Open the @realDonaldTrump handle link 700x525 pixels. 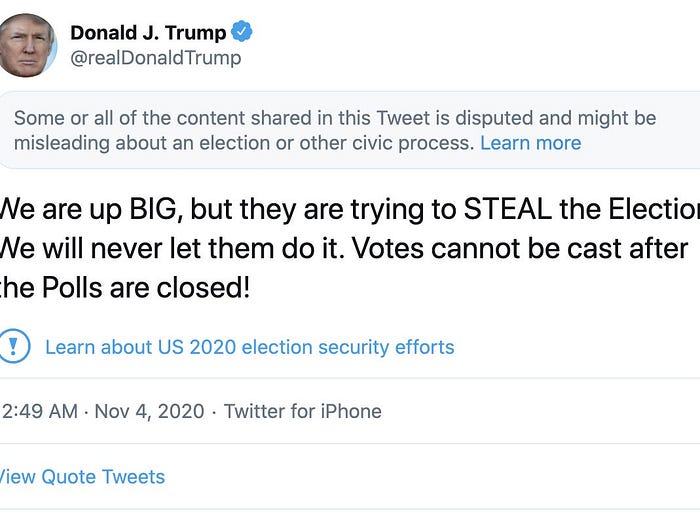pos(155,58)
